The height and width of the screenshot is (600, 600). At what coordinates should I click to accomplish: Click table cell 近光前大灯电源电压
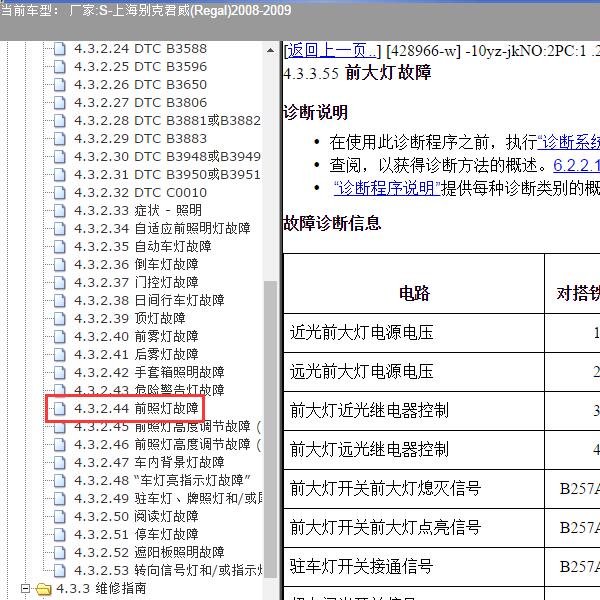click(414, 333)
